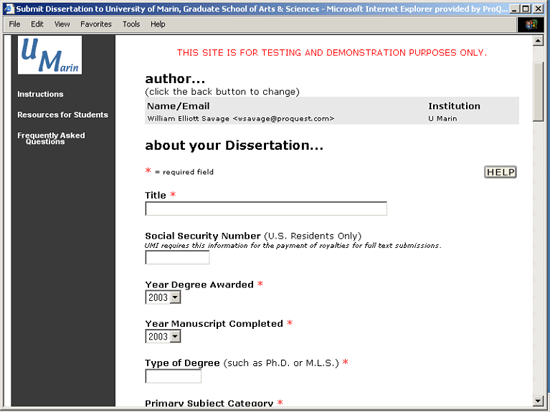Click the Internet Explorer page icon in title bar
The width and height of the screenshot is (550, 412).
(x=9, y=9)
